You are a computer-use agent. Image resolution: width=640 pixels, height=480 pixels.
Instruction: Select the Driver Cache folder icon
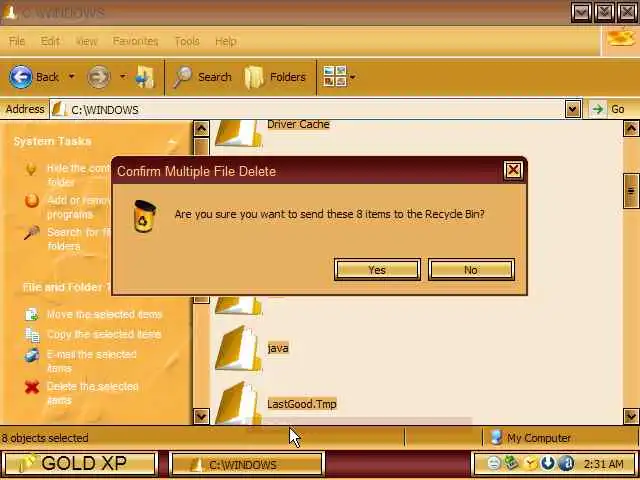point(238,133)
